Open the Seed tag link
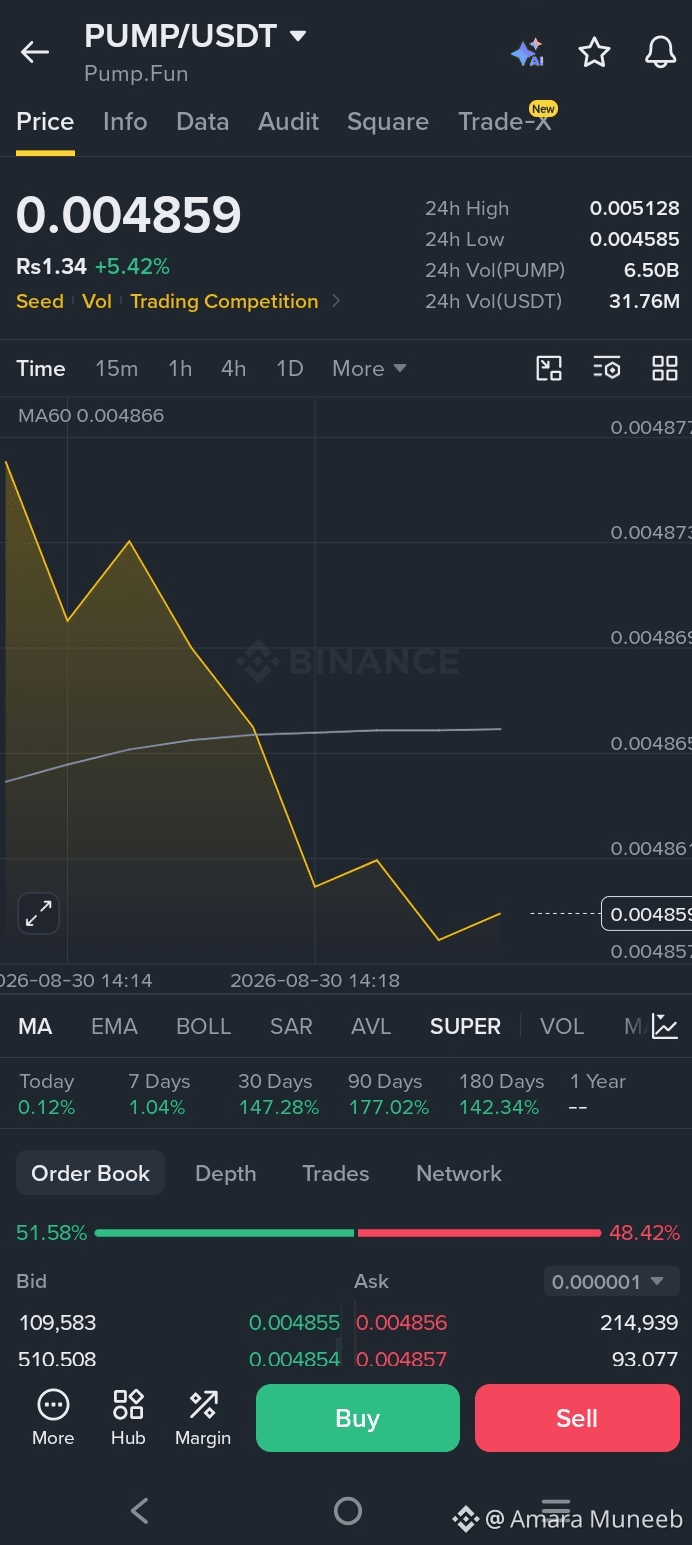692x1545 pixels. (40, 301)
